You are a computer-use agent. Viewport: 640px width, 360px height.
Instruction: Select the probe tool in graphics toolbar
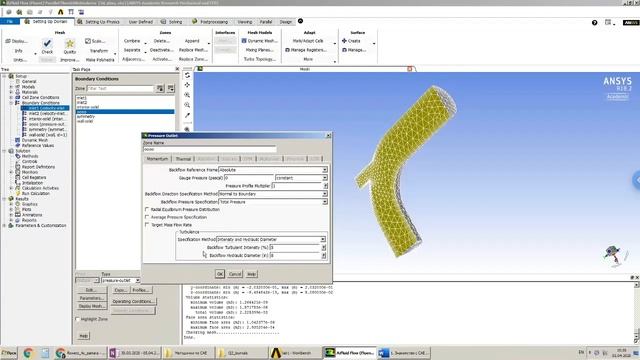click(x=187, y=116)
